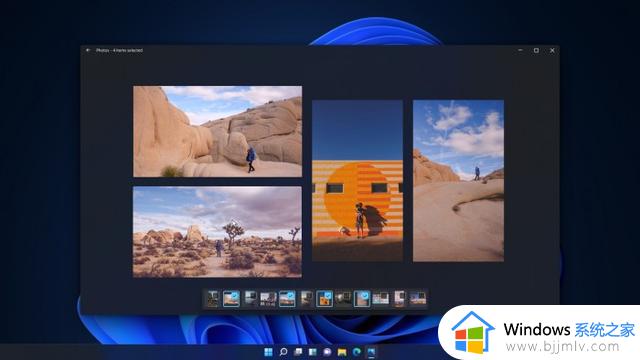The width and height of the screenshot is (640, 360).
Task: Uncheck the checkmark on orange wall thumbnail
Action: pos(328,296)
